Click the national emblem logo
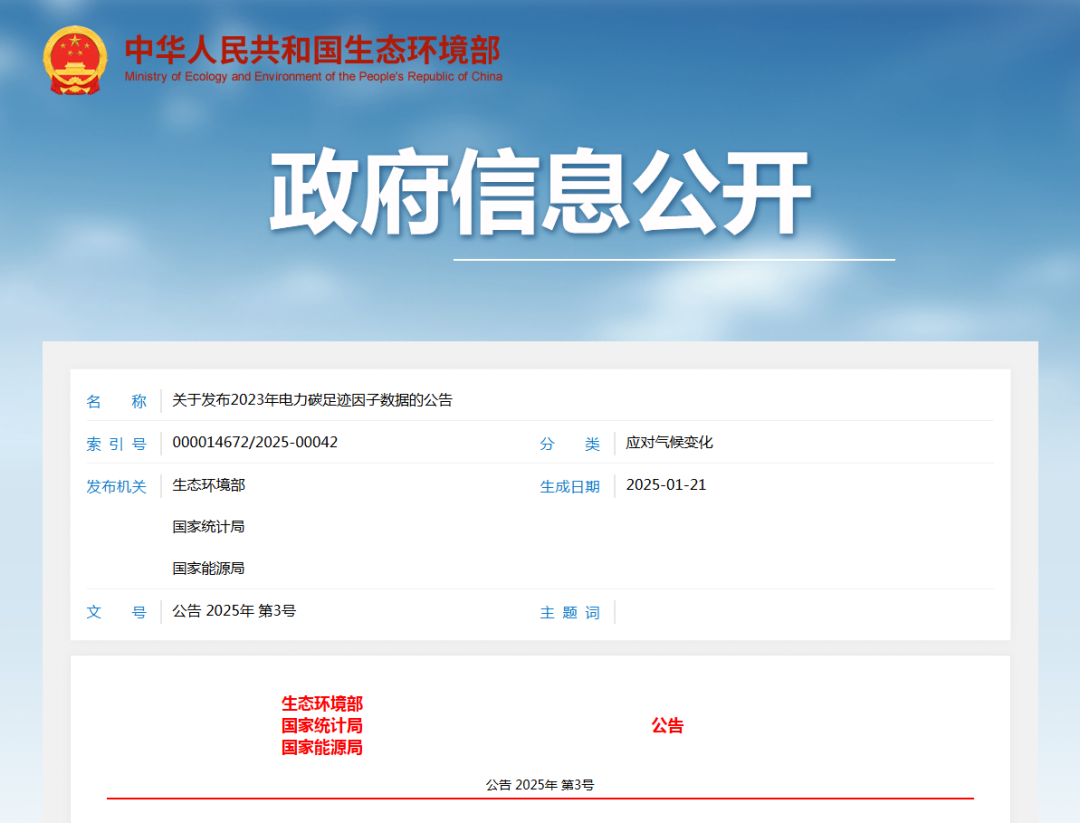This screenshot has height=823, width=1080. coord(75,60)
